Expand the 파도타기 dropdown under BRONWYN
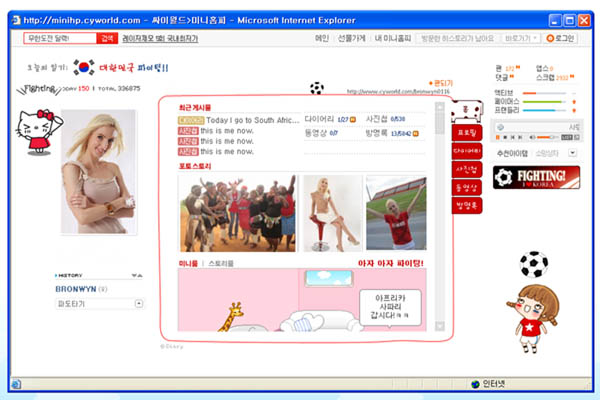The width and height of the screenshot is (600, 400). pyautogui.click(x=138, y=303)
